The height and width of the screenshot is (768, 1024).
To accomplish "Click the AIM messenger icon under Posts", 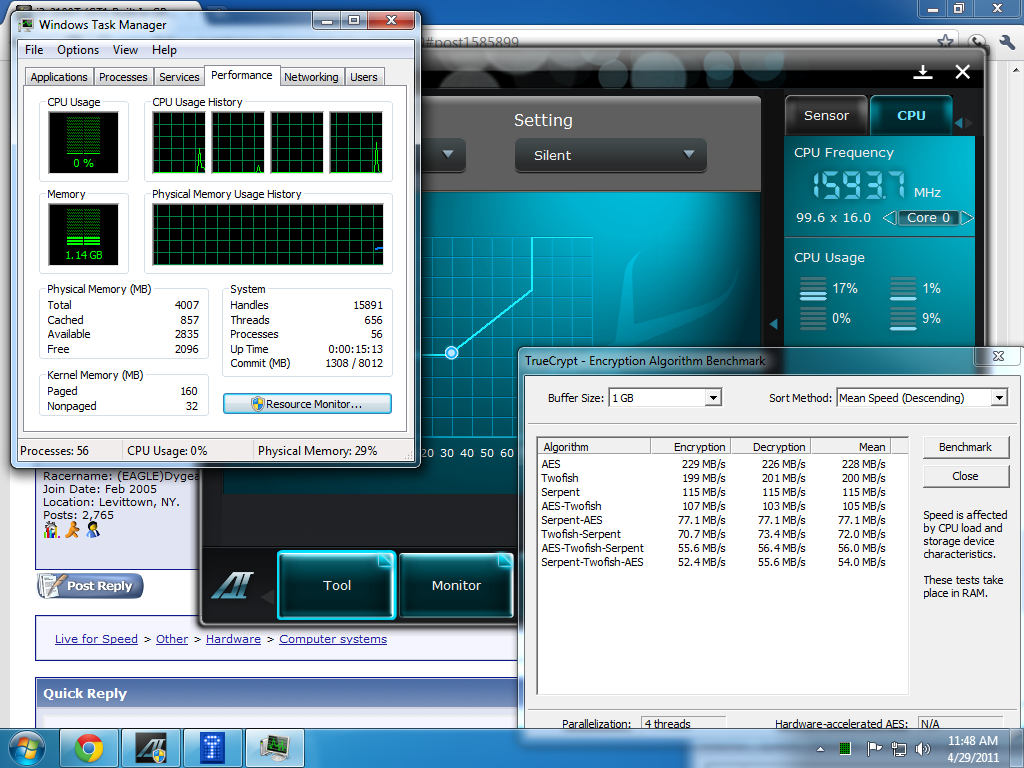I will (x=72, y=530).
